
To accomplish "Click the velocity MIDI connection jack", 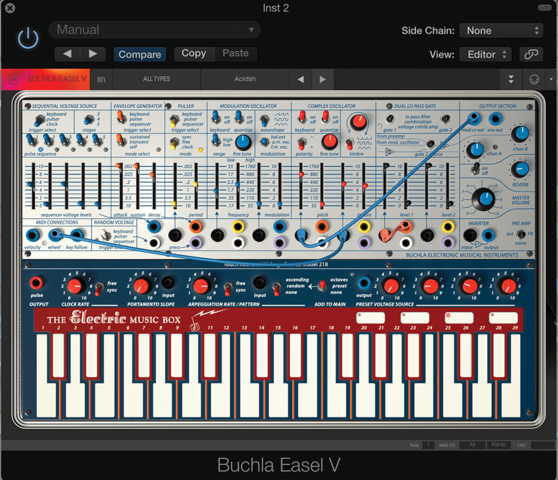I will click(x=32, y=235).
